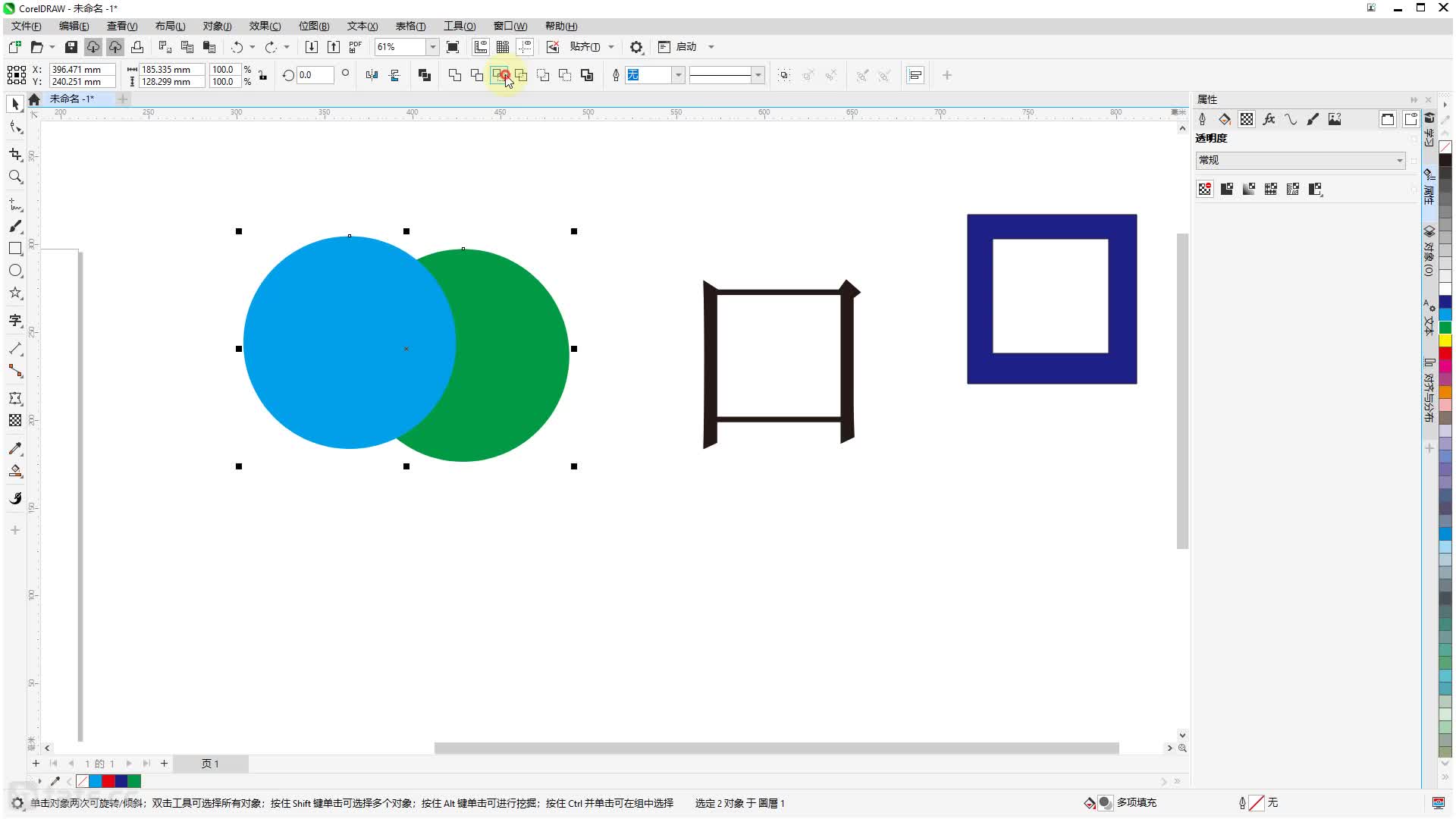
Task: Expand the Redo history dropdown arrow
Action: pos(287,47)
